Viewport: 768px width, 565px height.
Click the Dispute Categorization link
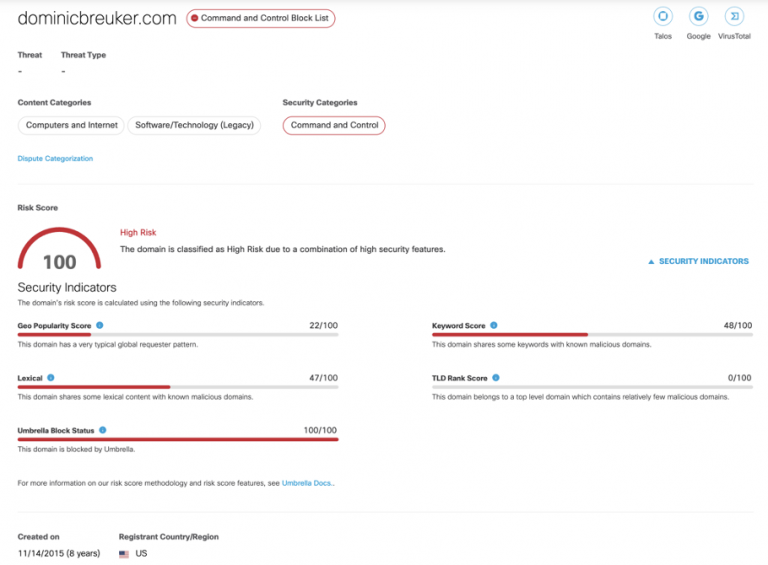(55, 158)
